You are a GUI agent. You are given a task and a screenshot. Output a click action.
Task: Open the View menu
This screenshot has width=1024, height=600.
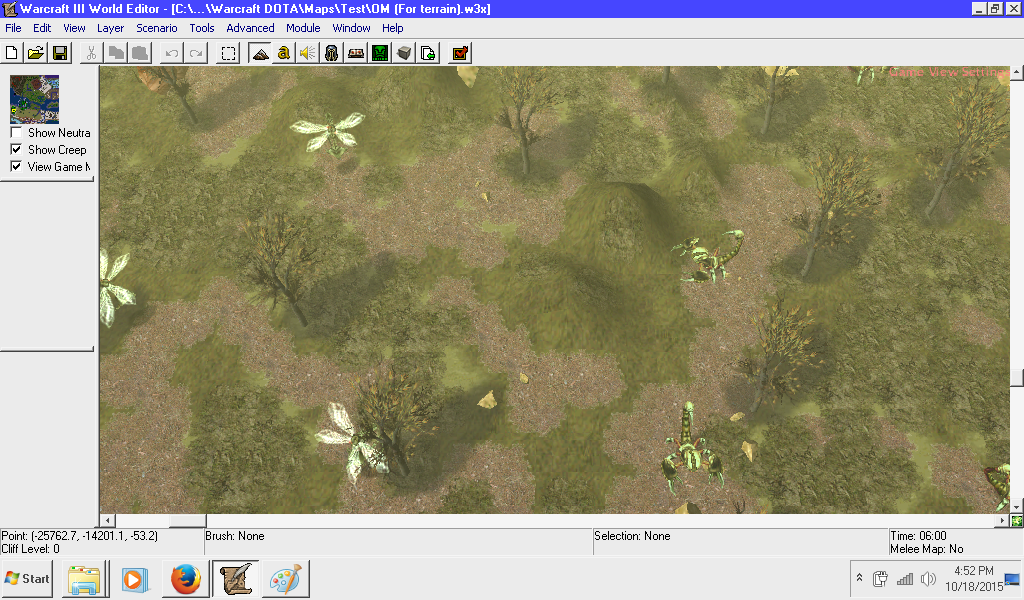[74, 28]
